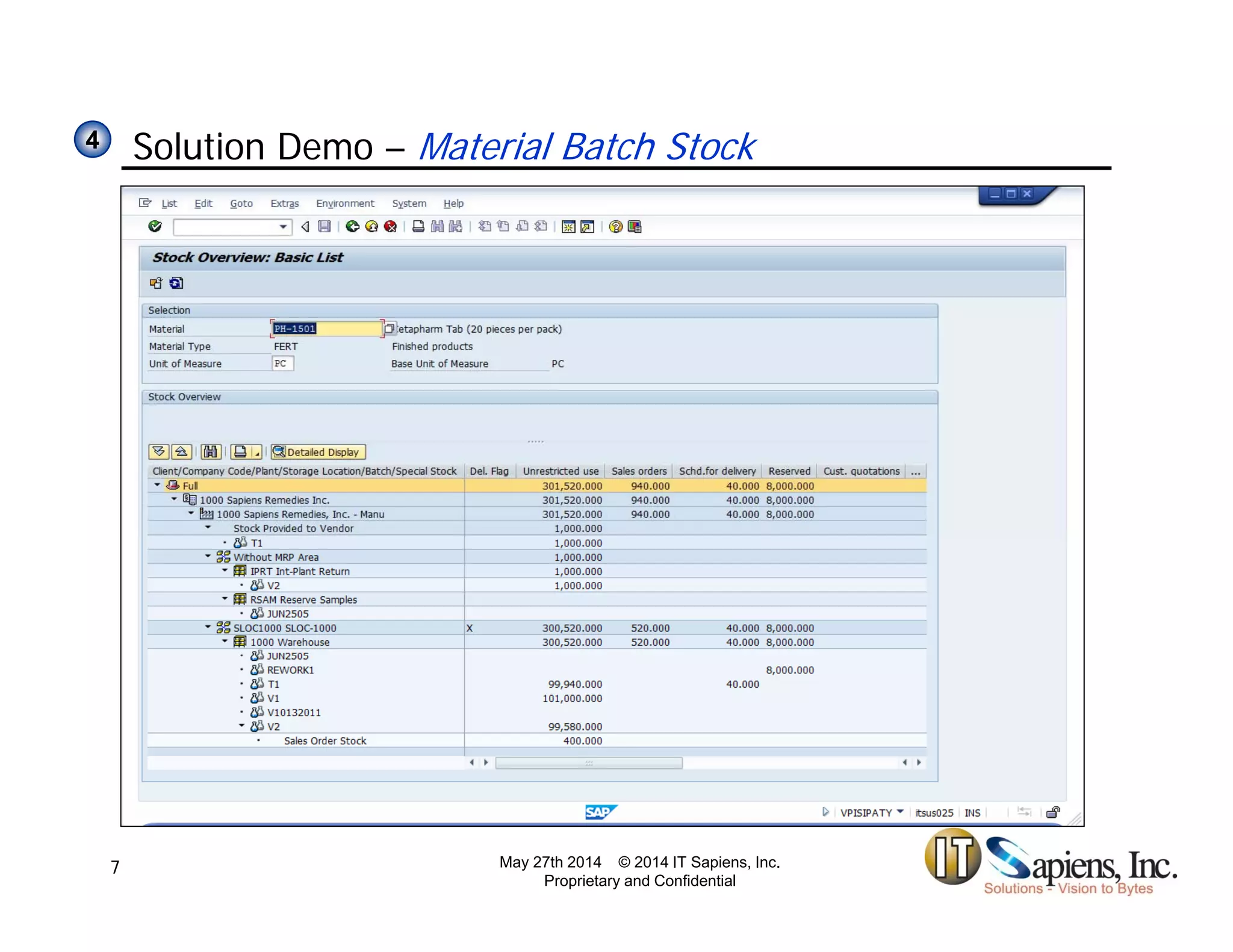The width and height of the screenshot is (1233, 952).
Task: Click the status bar expand triangle left of VPISIPATY
Action: point(825,812)
